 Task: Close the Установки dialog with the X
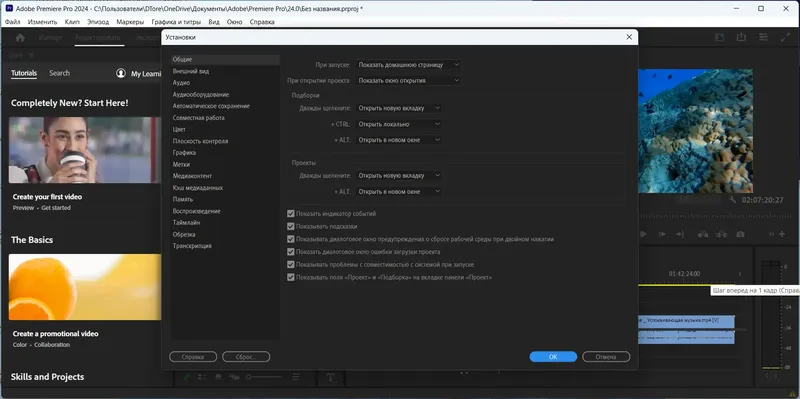click(x=629, y=37)
